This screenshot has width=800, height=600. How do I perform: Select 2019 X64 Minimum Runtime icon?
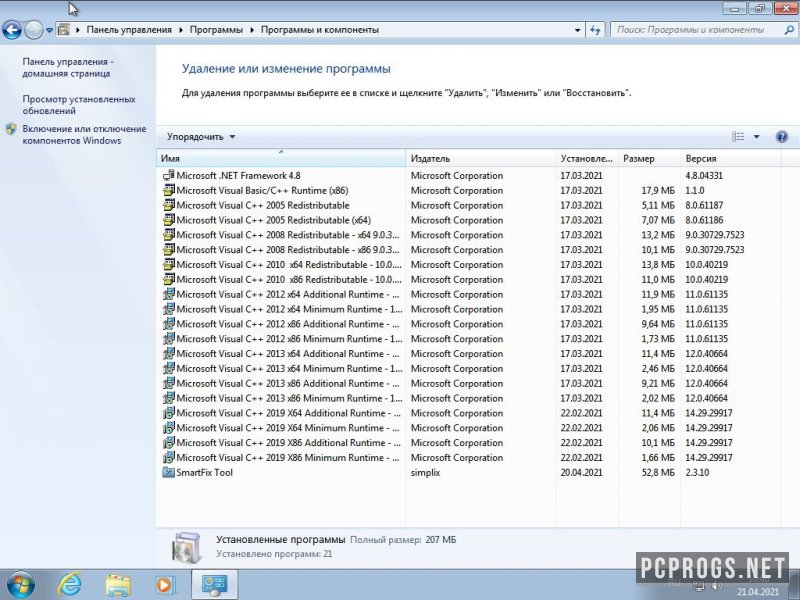pyautogui.click(x=168, y=428)
